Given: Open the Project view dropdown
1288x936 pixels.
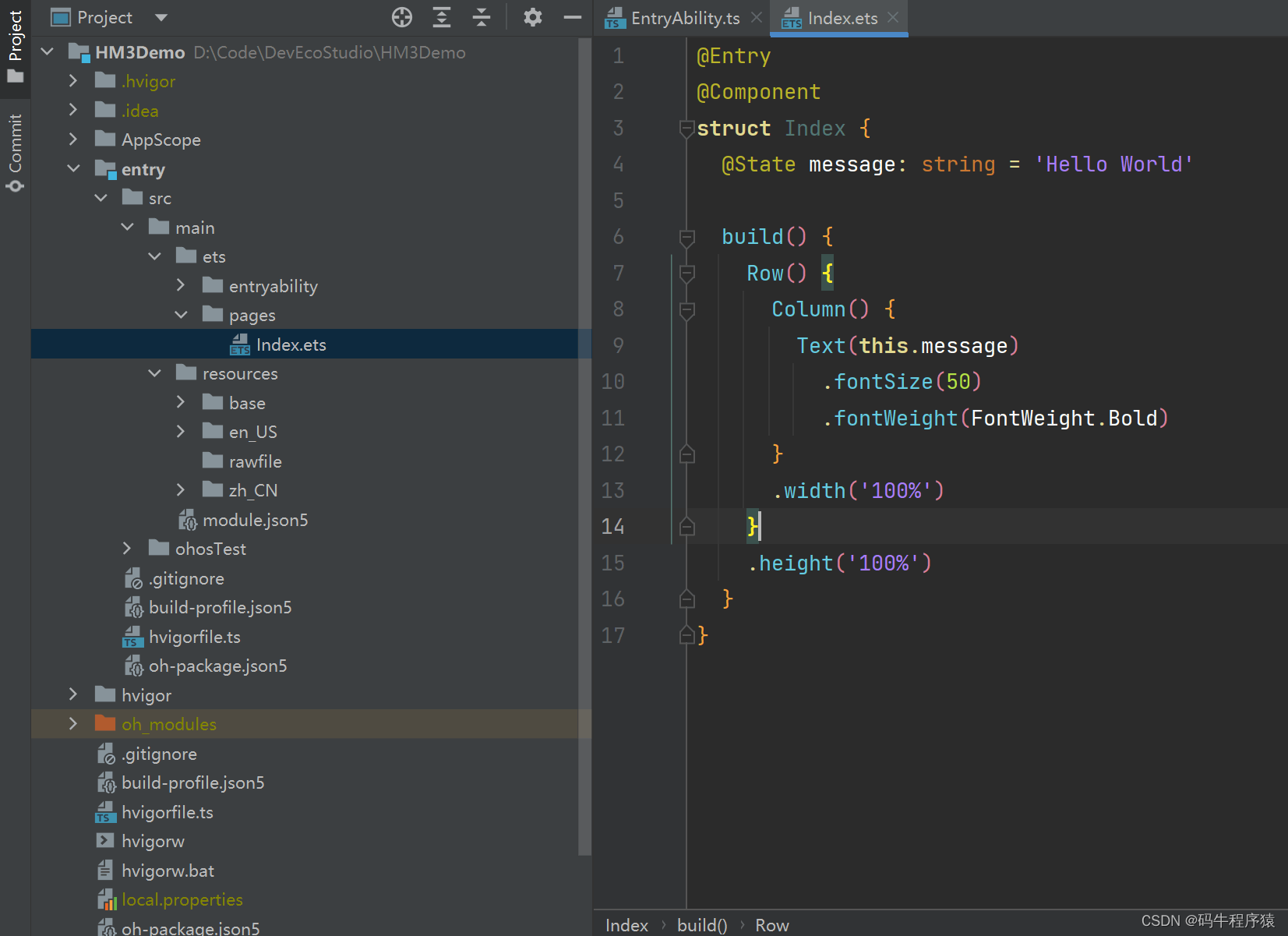Looking at the screenshot, I should [161, 17].
